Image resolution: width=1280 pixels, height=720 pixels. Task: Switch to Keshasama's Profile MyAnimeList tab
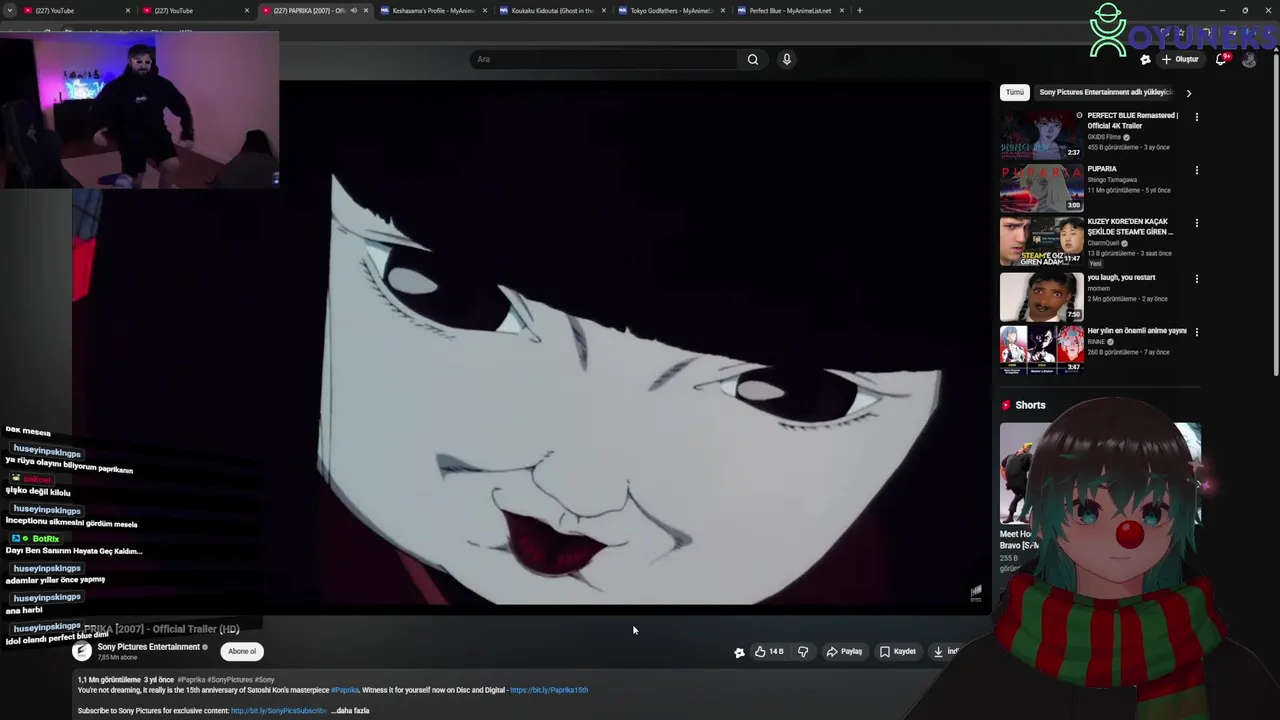coord(432,10)
